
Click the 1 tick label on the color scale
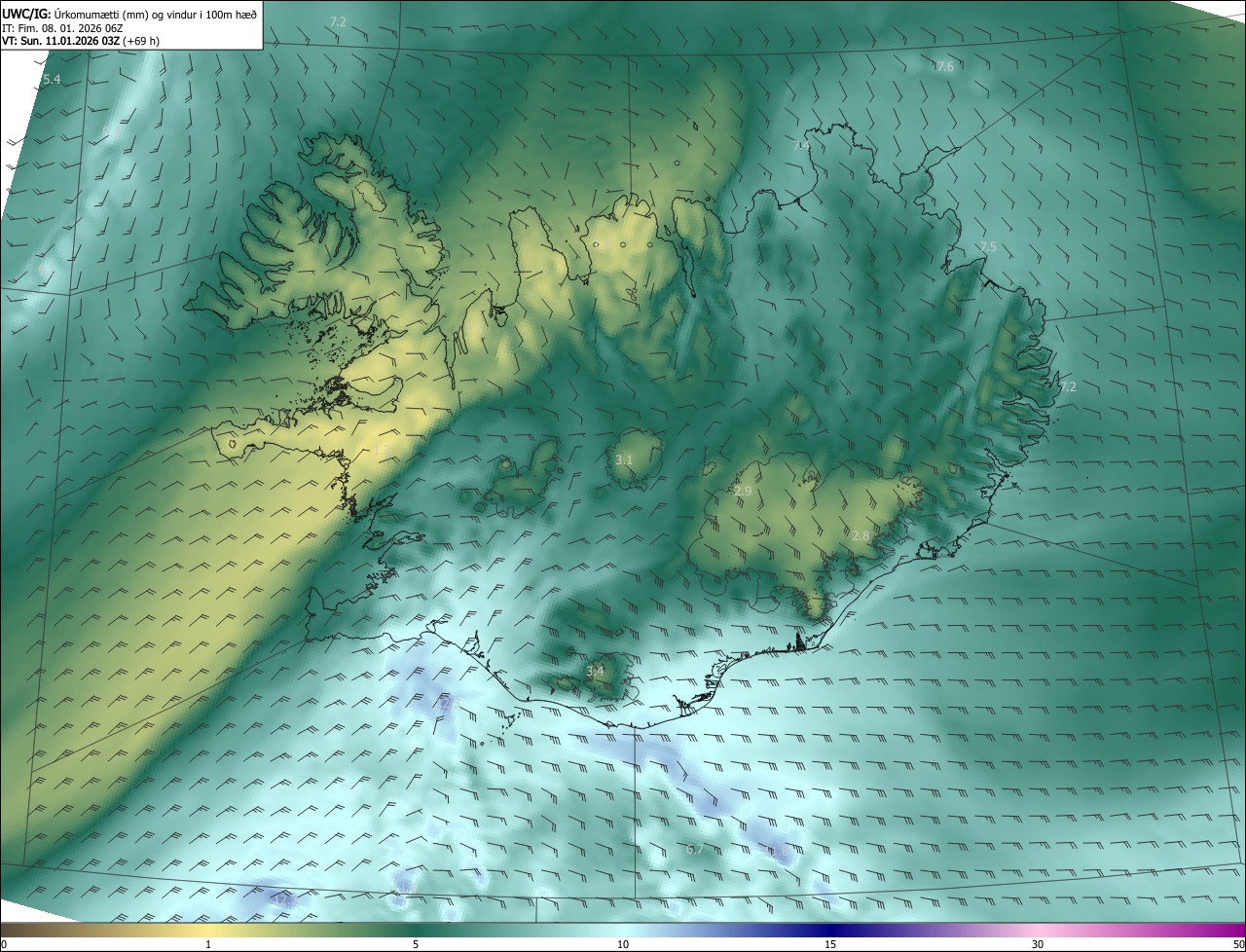point(208,945)
